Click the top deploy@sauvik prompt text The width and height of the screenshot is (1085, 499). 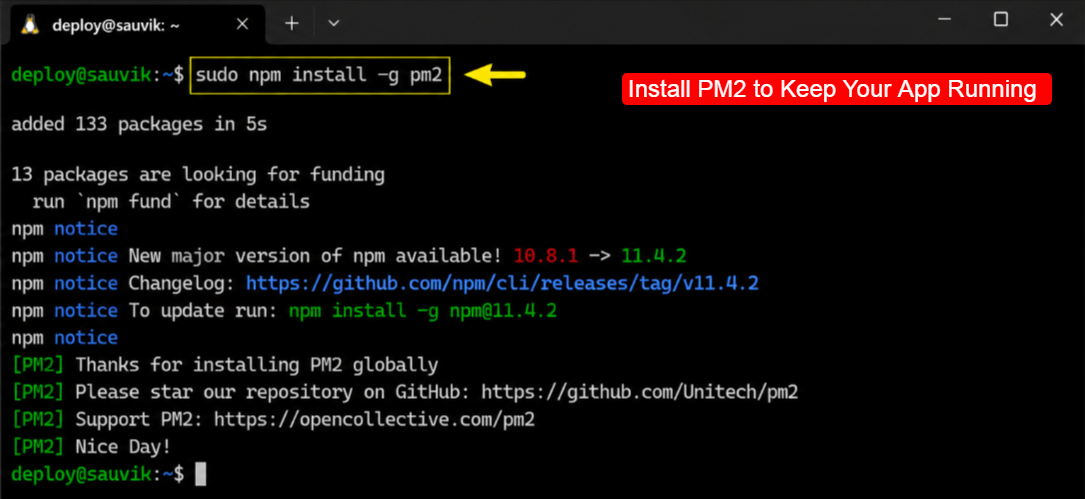click(98, 75)
